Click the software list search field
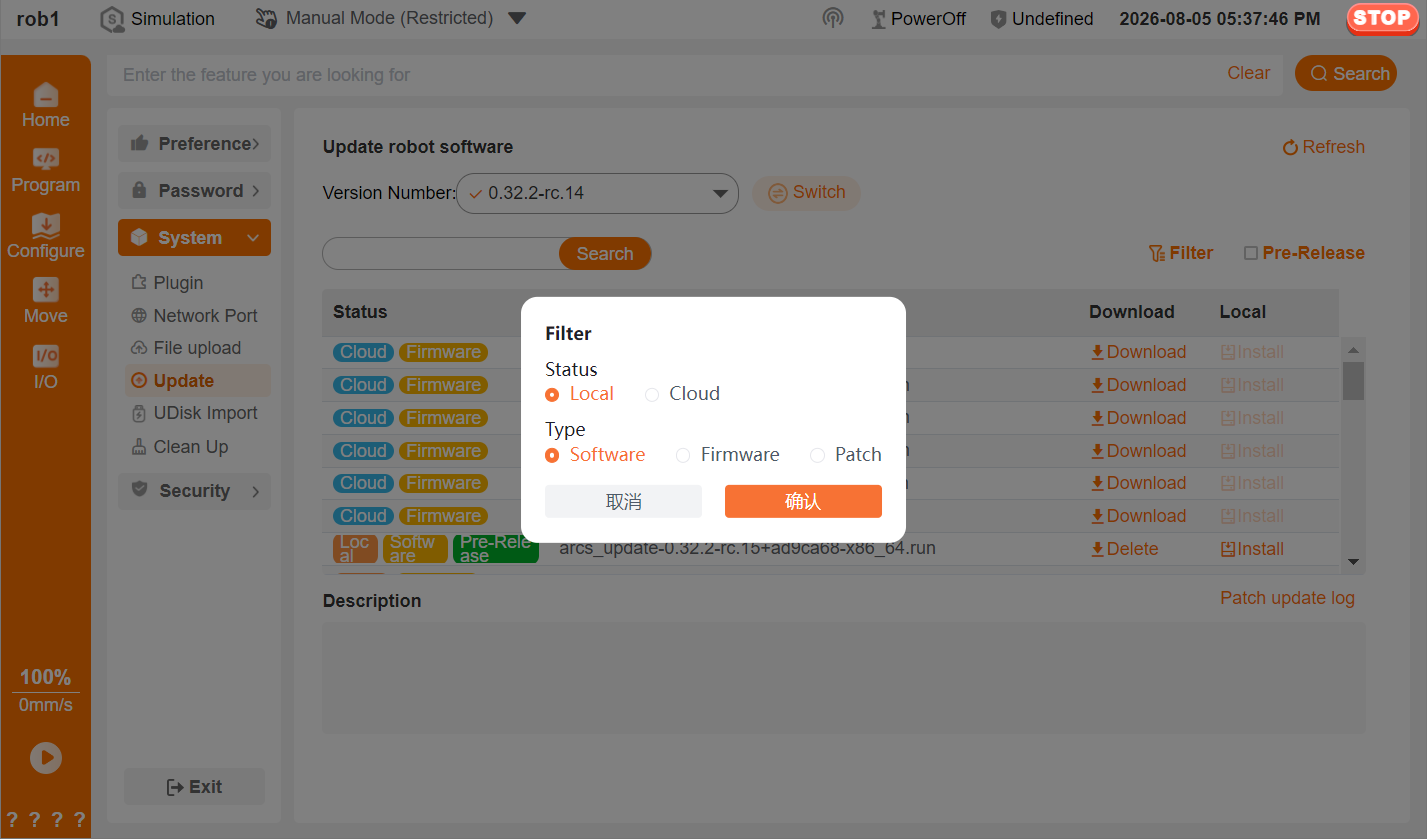1427x839 pixels. 441,254
